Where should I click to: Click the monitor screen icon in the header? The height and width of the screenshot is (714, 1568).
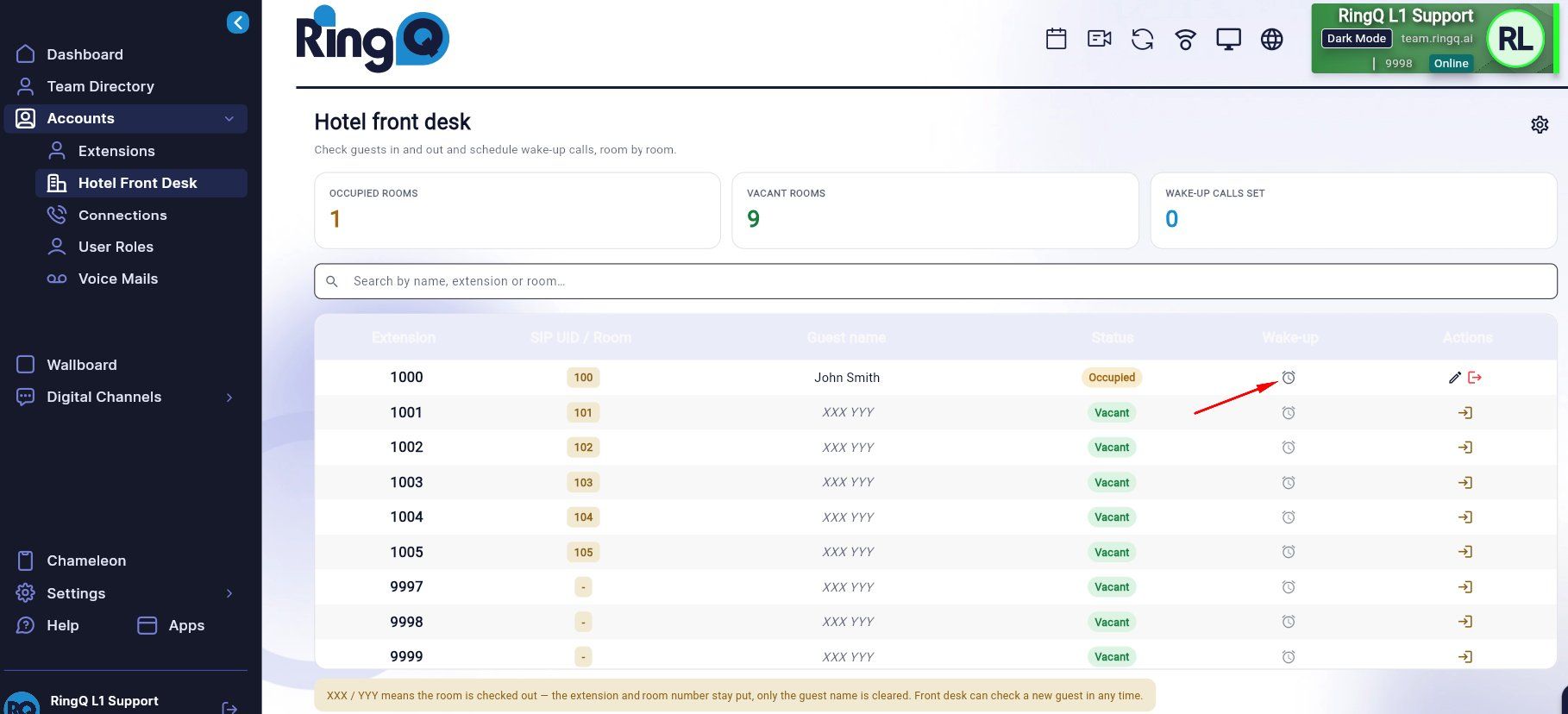[1229, 39]
